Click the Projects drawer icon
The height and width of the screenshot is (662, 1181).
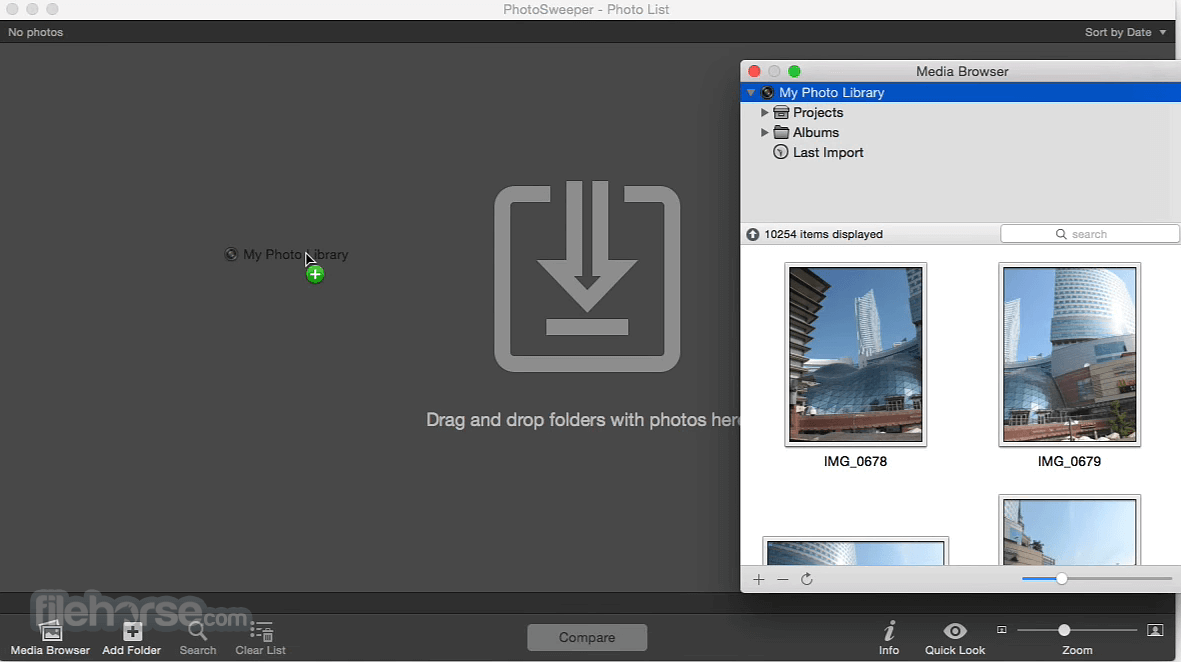781,112
